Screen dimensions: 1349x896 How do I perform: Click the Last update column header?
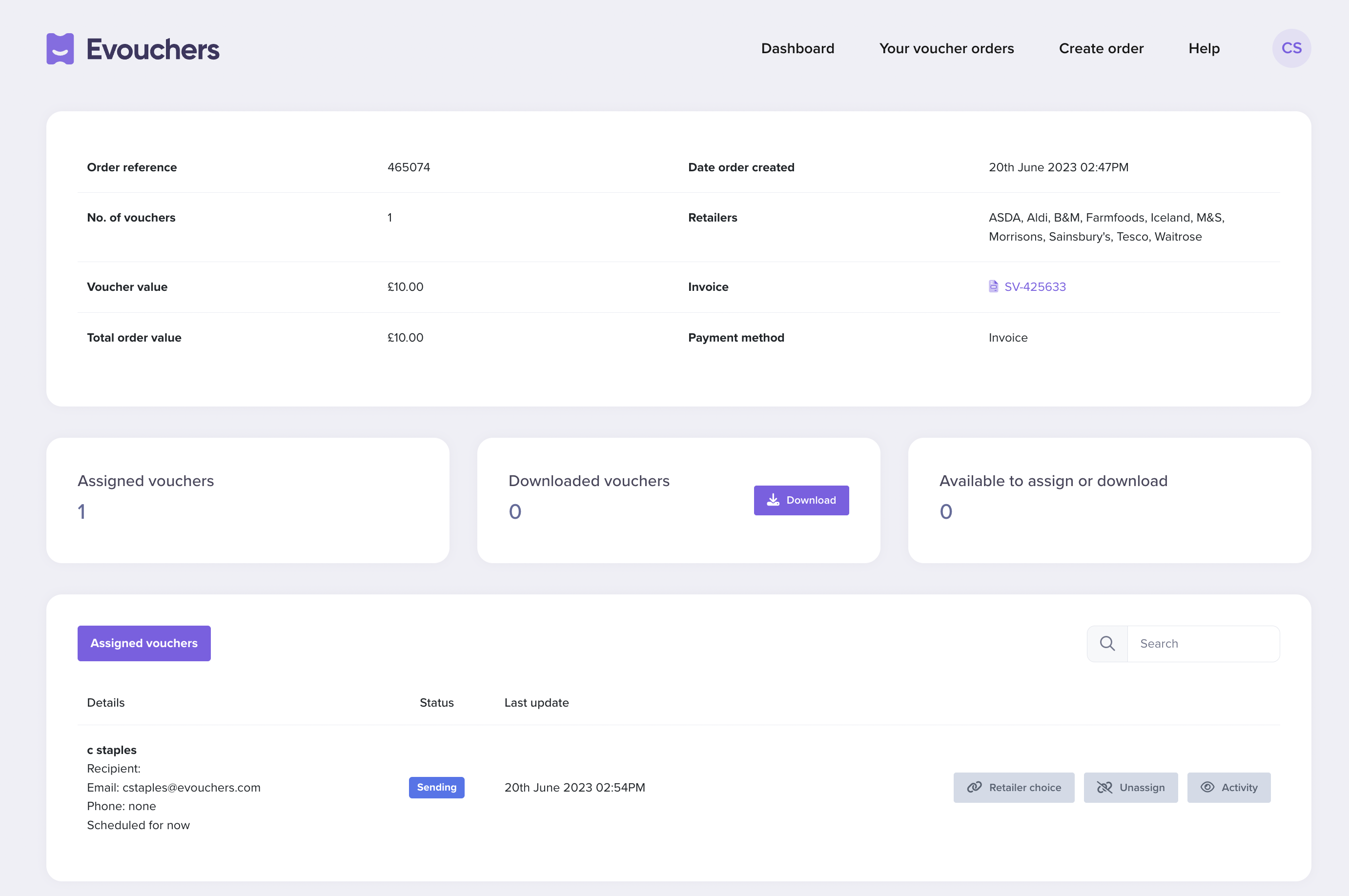coord(536,703)
